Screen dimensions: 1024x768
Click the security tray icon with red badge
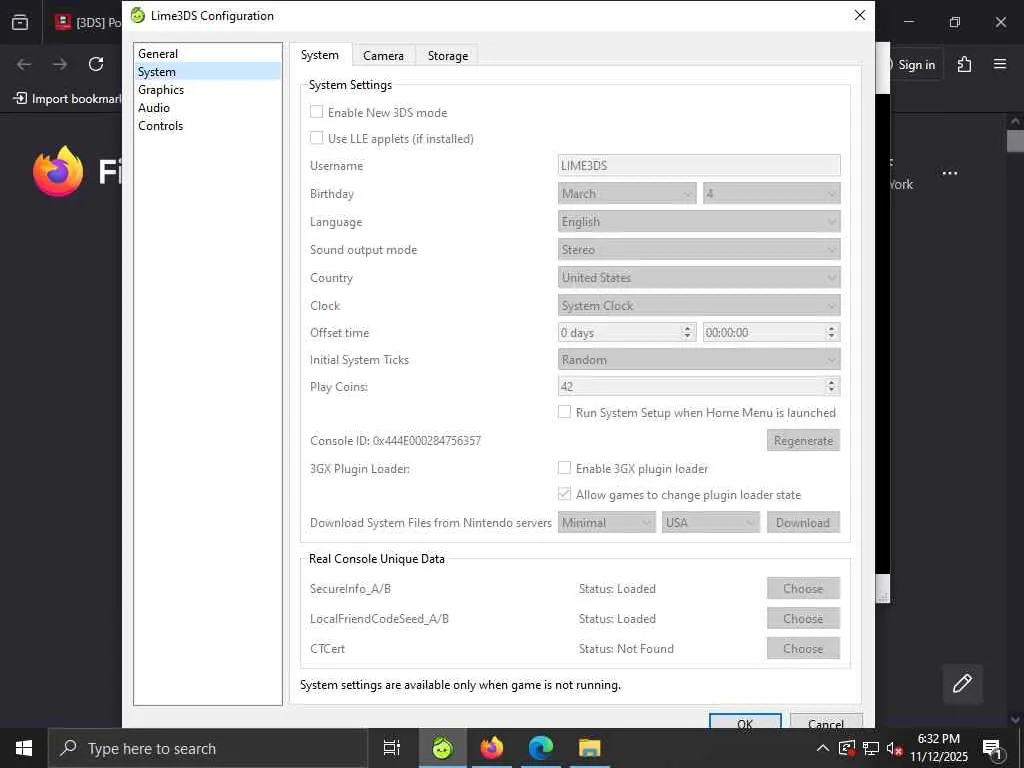[847, 748]
